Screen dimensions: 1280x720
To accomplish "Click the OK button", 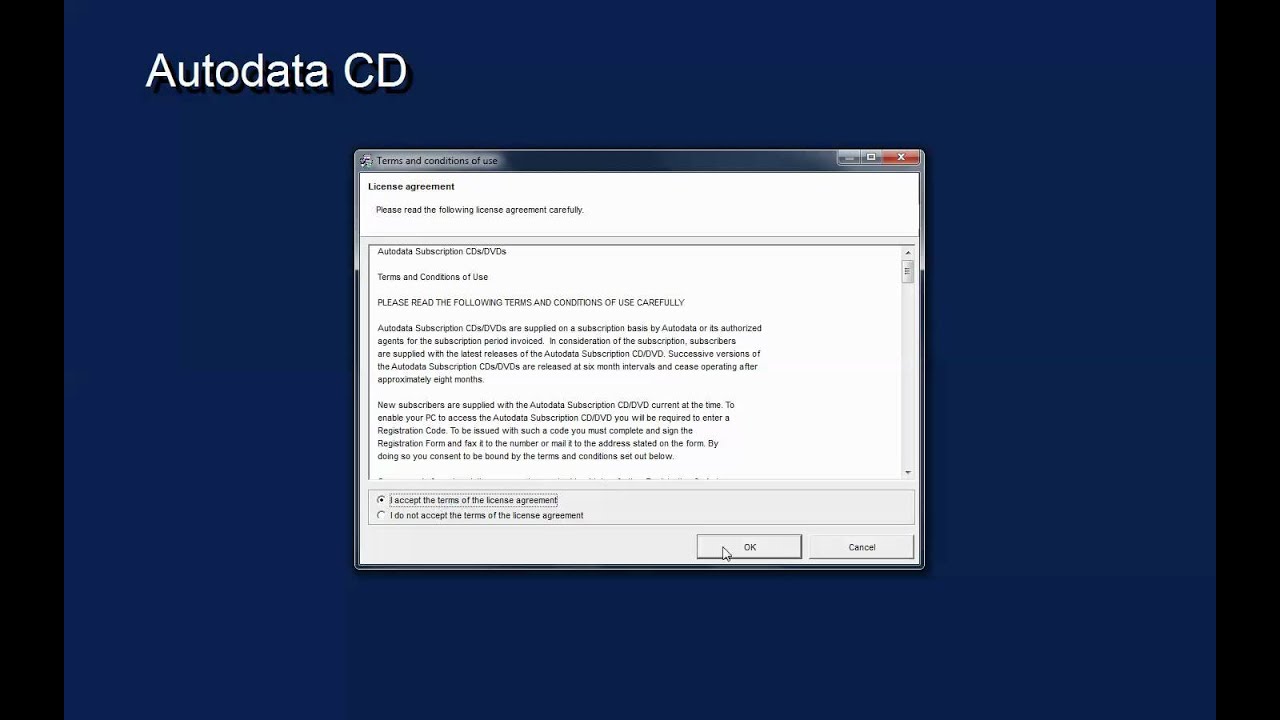I will (749, 547).
